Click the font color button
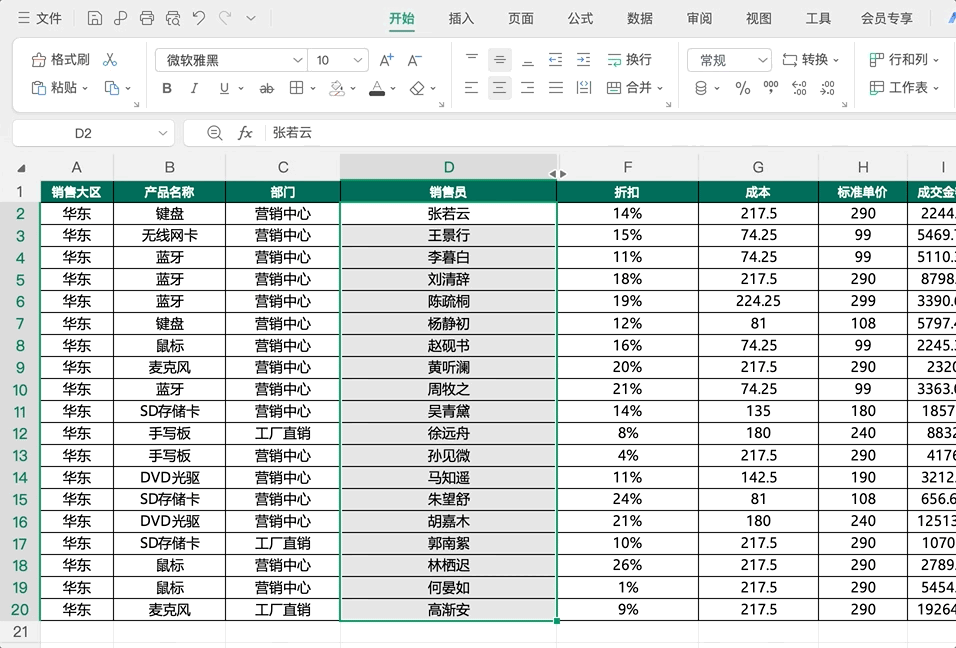 [x=377, y=88]
